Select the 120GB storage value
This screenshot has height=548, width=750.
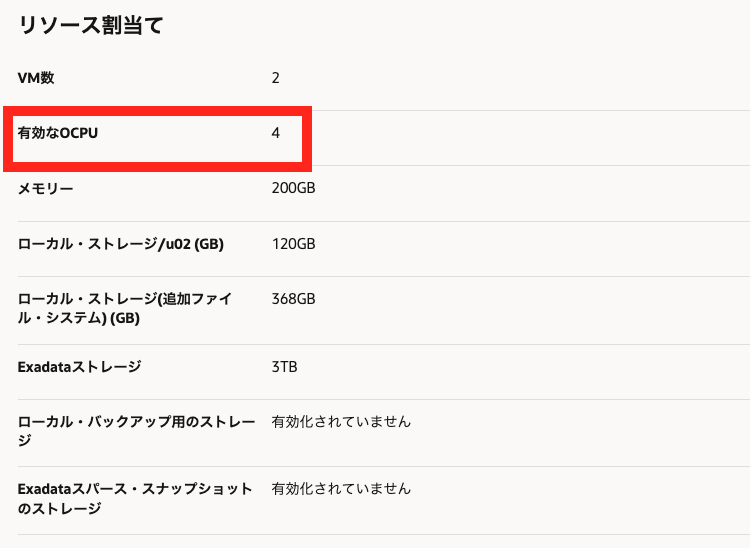coord(294,243)
